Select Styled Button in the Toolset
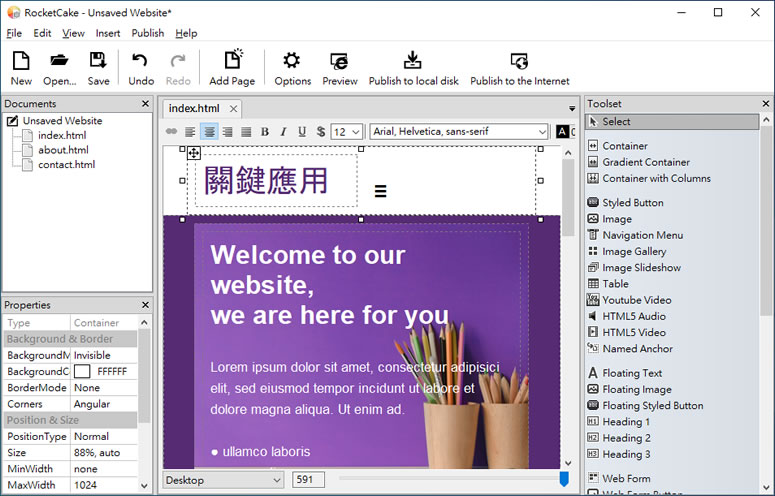The height and width of the screenshot is (496, 775). [632, 203]
